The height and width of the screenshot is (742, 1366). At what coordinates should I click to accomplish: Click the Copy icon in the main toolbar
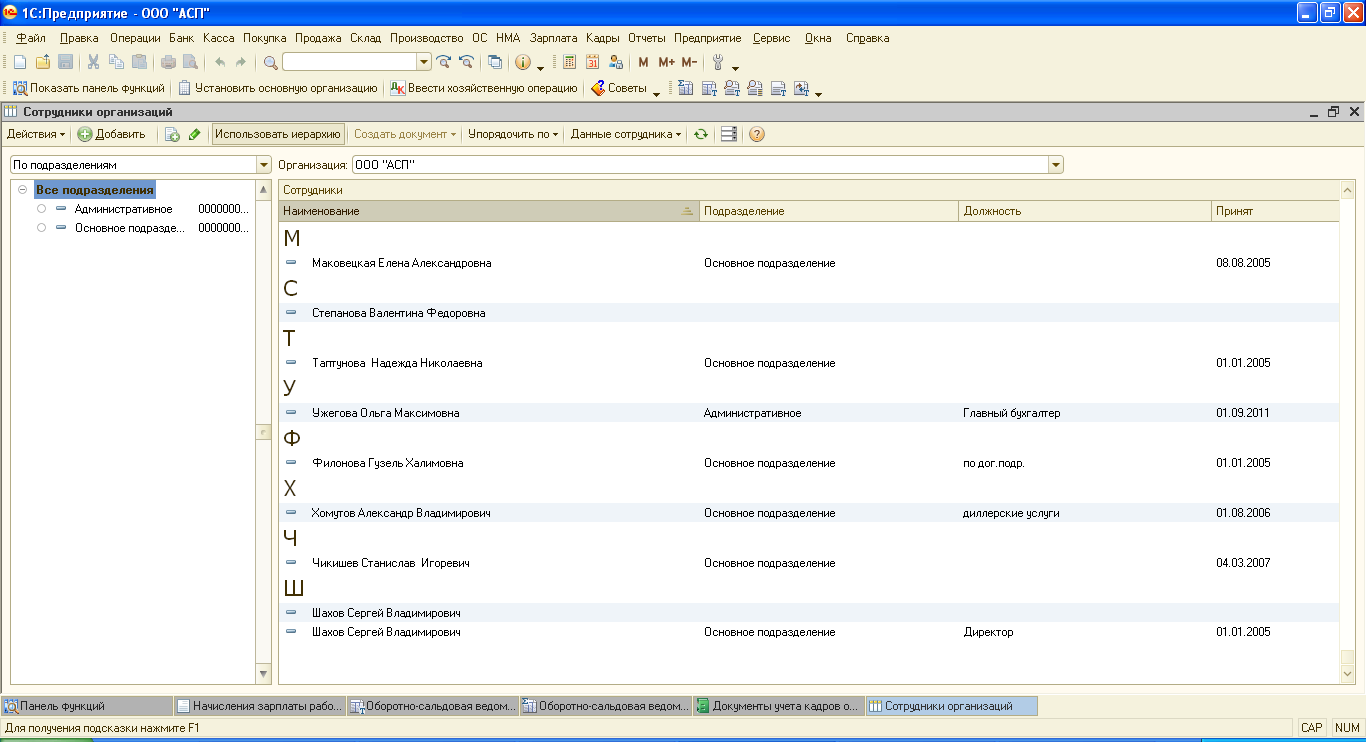116,62
